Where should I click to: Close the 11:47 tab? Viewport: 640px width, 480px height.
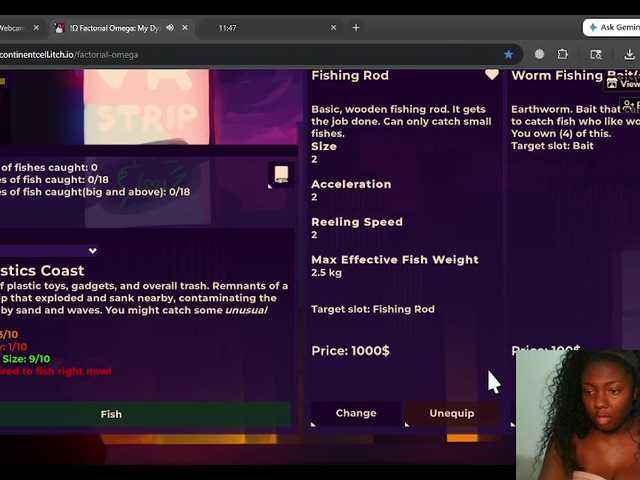pos(333,28)
